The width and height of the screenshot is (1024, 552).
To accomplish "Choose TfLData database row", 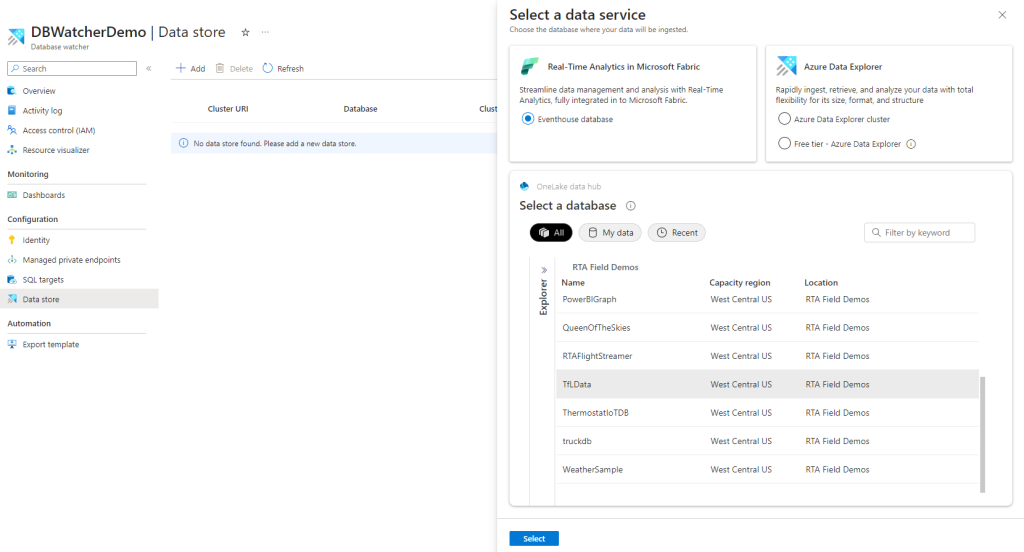I will coord(767,384).
